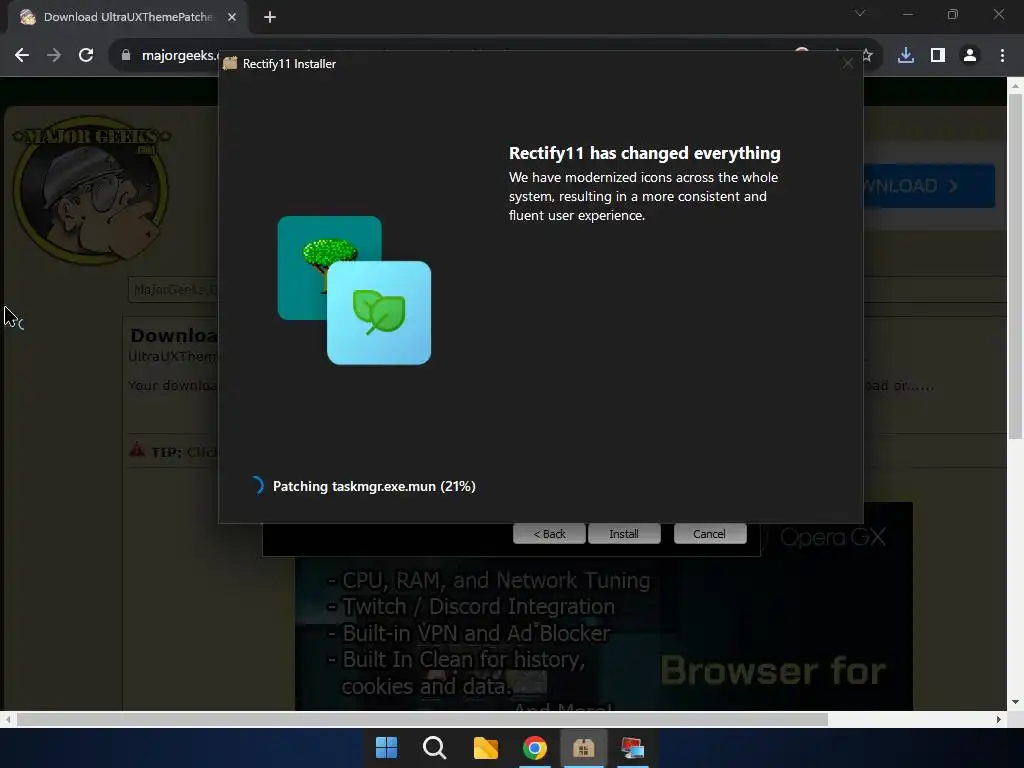Viewport: 1024px width, 768px height.
Task: Click the Major Geeks logo
Action: (91, 190)
